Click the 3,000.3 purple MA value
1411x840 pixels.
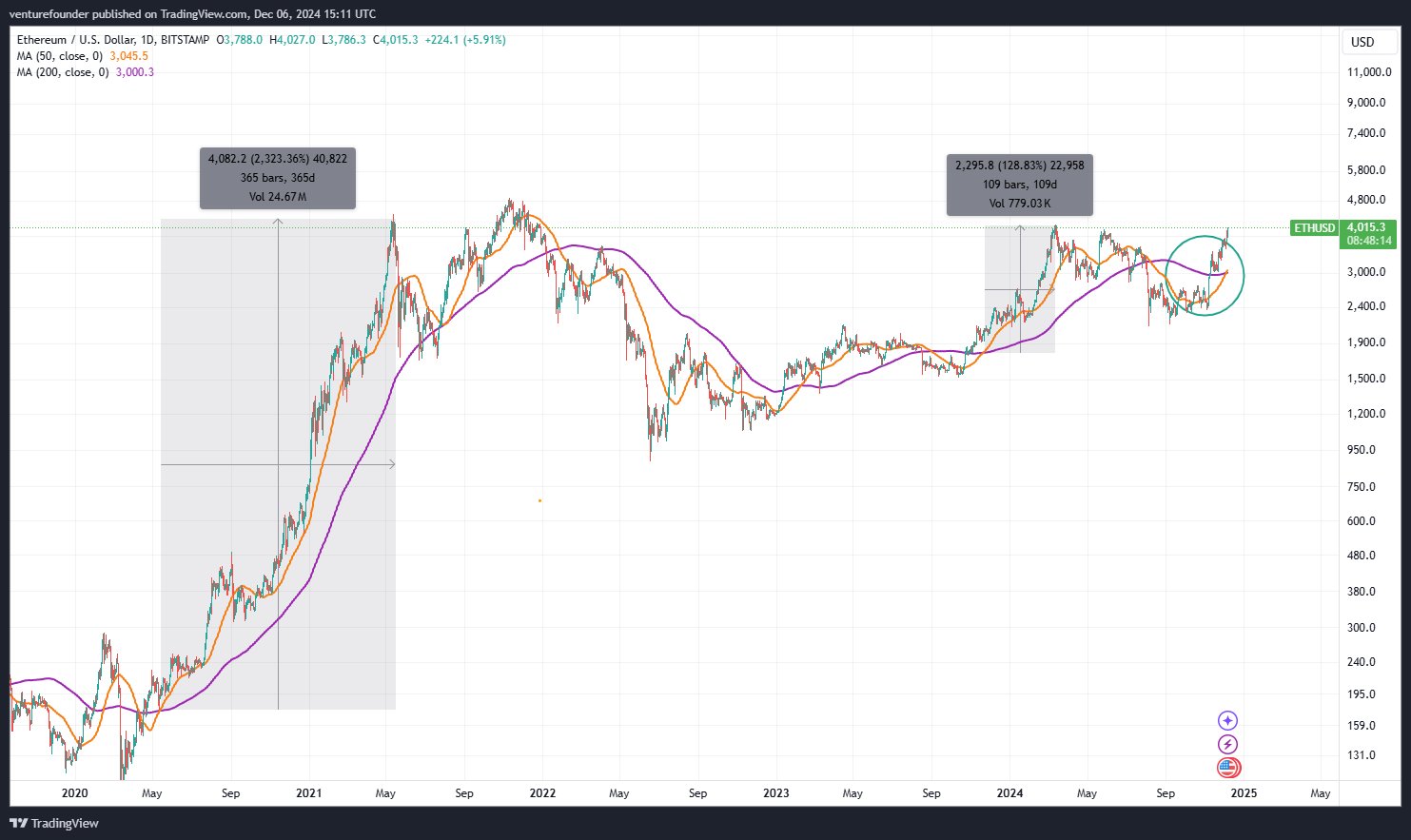pos(134,72)
